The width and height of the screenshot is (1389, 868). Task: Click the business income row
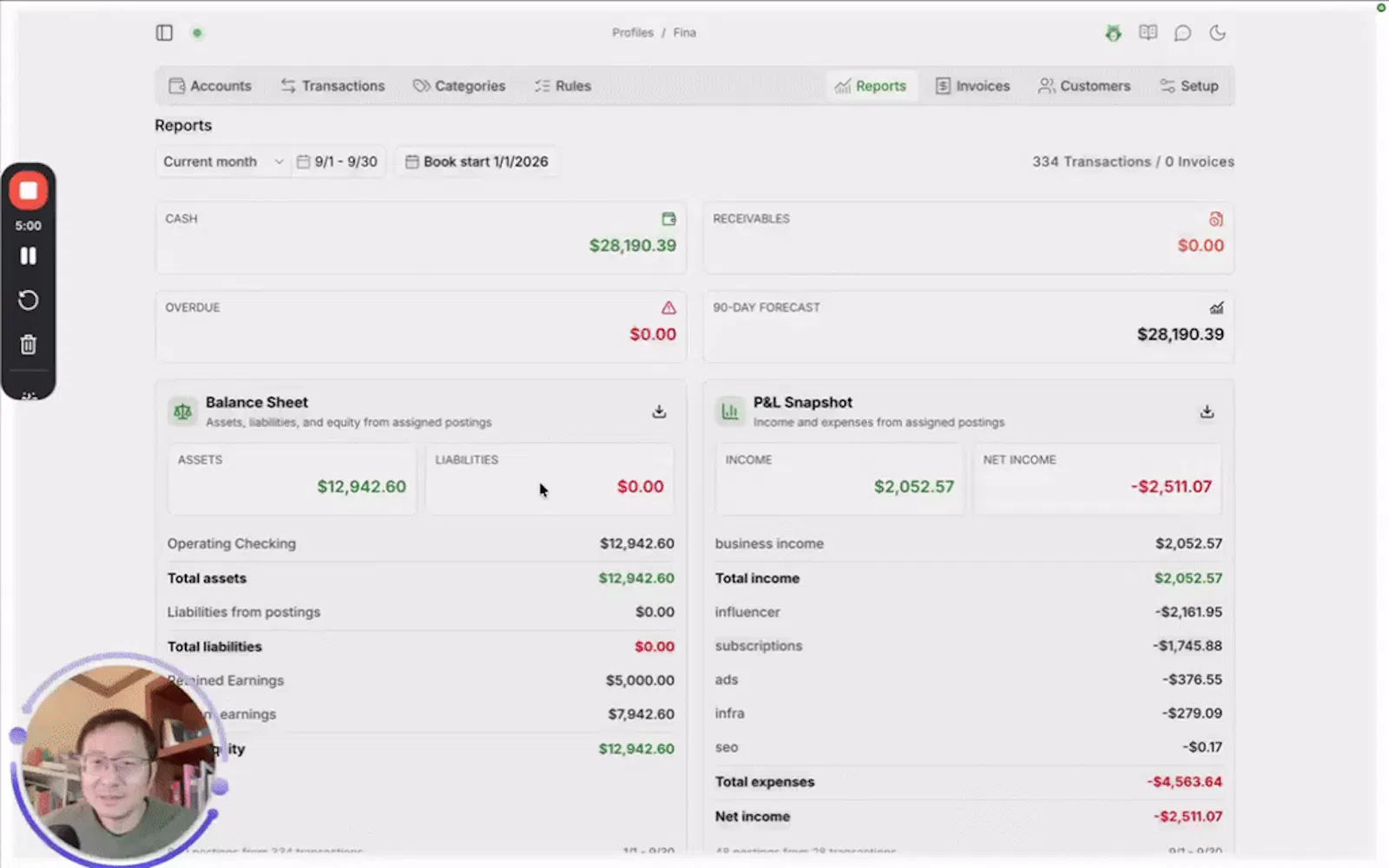pos(969,543)
